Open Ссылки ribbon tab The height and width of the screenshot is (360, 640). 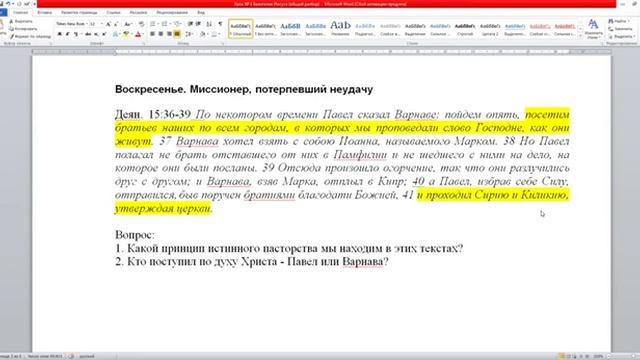click(x=113, y=13)
